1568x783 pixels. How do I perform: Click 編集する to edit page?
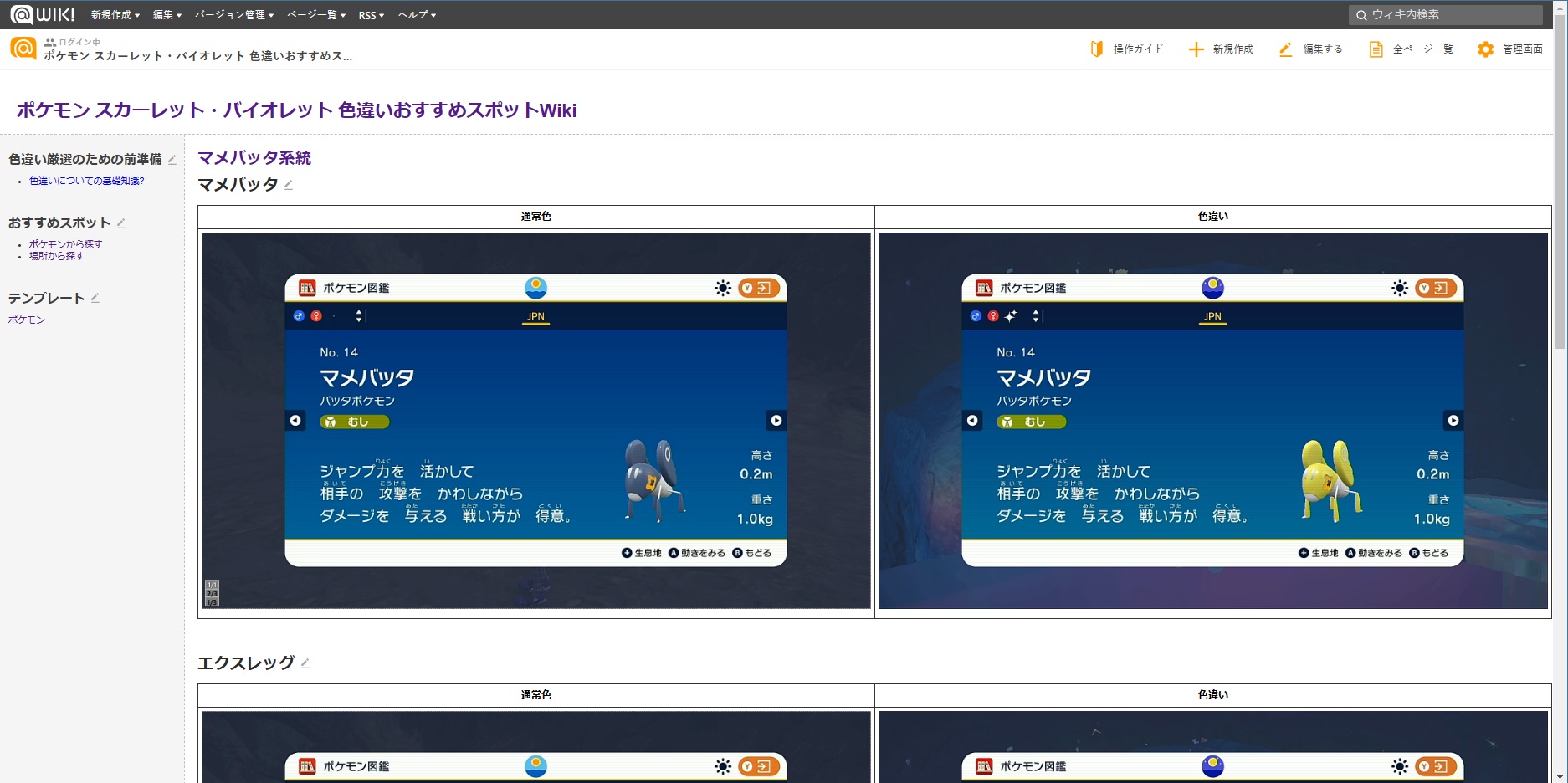click(x=1323, y=49)
